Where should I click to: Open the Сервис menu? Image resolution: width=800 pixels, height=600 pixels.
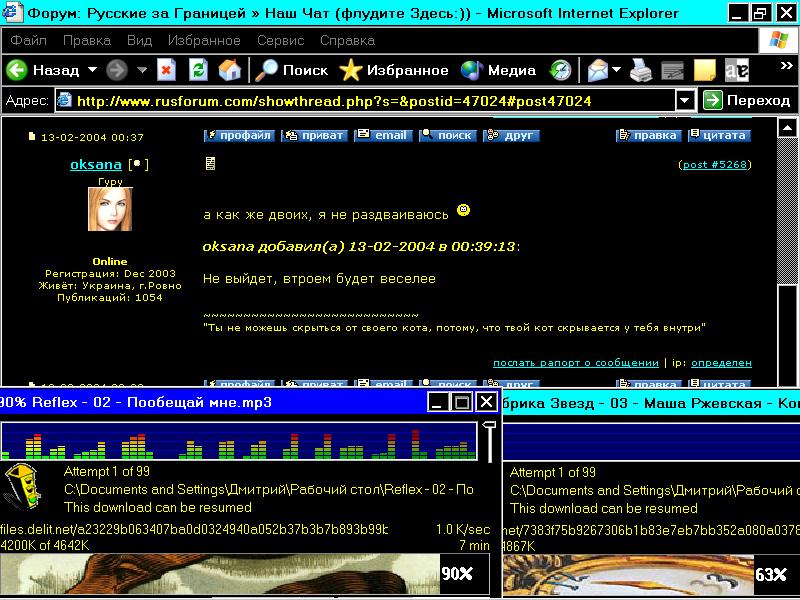[280, 41]
